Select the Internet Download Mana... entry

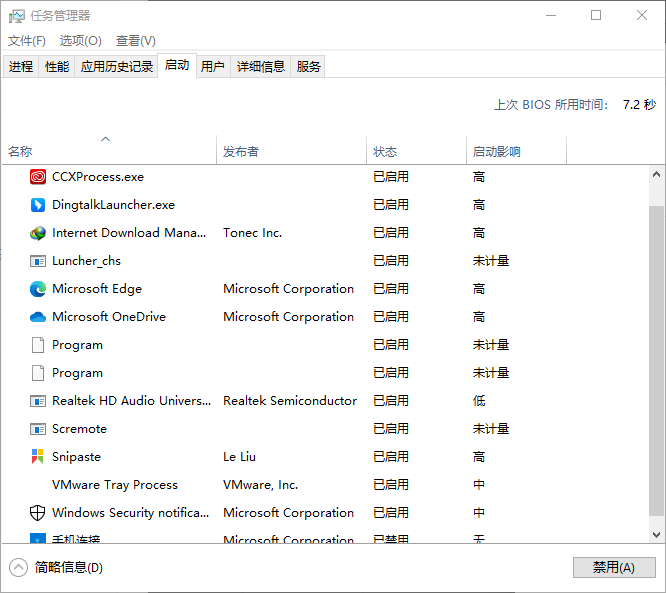pos(129,233)
